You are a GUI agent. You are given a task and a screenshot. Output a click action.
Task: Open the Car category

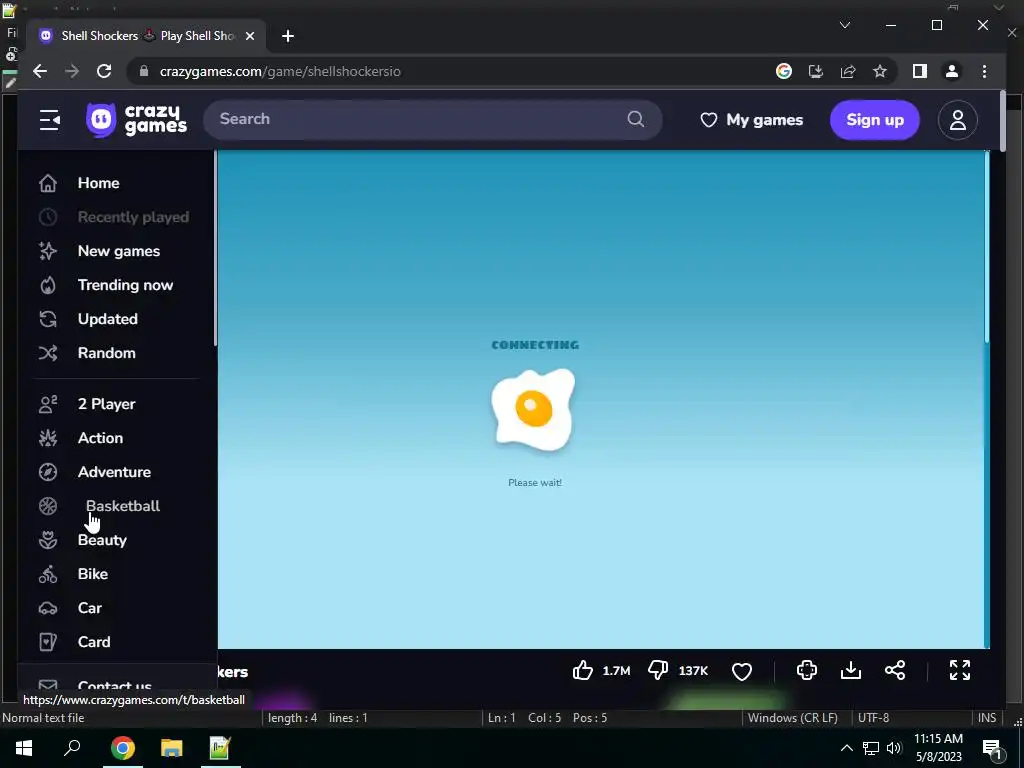89,607
